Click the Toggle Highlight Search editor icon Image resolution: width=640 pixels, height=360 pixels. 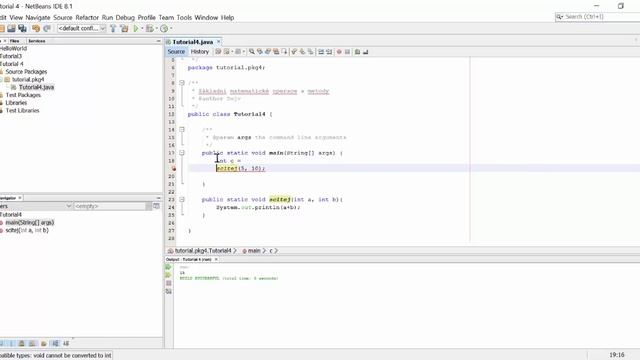pyautogui.click(x=276, y=51)
